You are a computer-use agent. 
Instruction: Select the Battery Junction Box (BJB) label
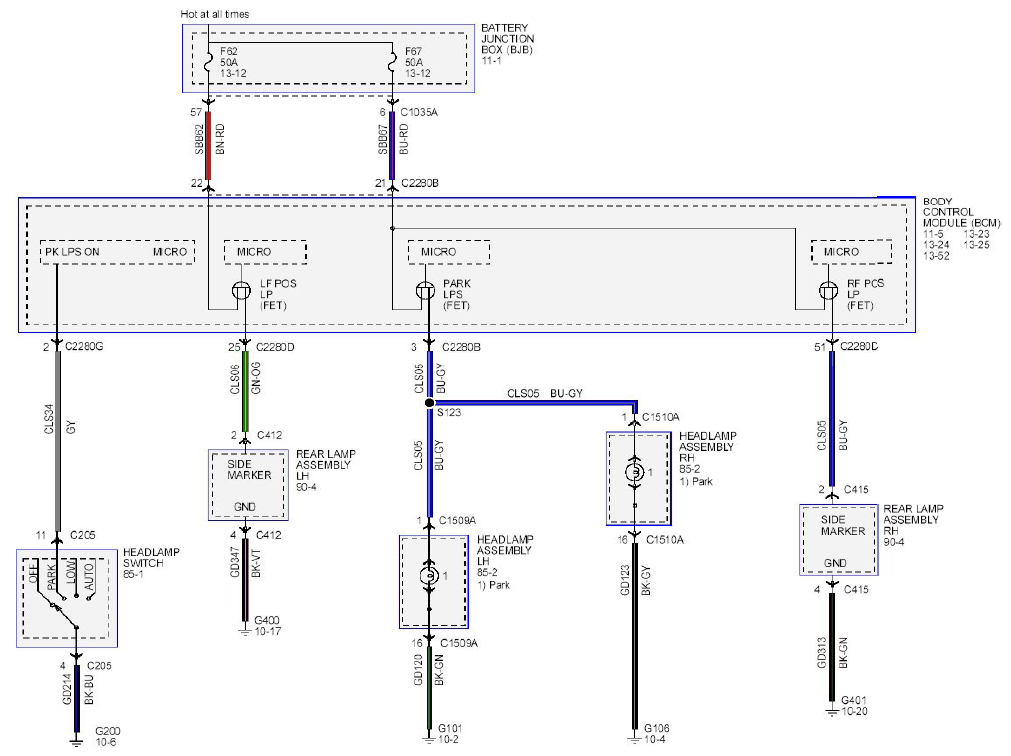click(507, 44)
